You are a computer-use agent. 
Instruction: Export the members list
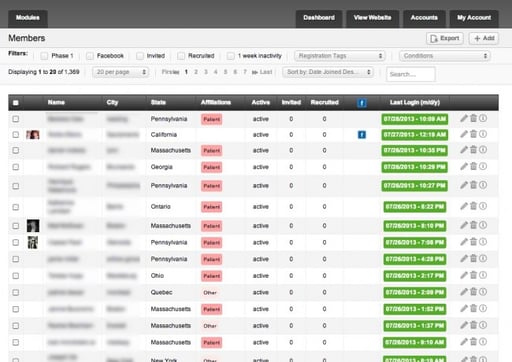[445, 38]
